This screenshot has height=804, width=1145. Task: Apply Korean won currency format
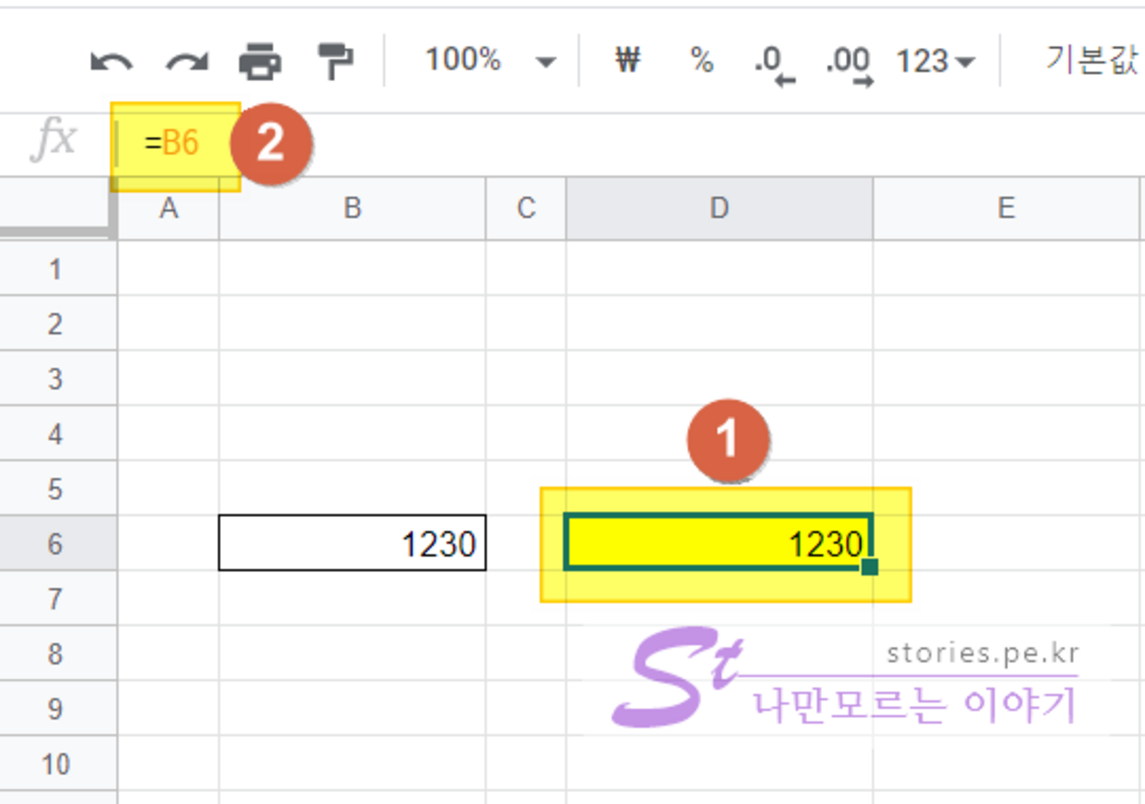627,61
